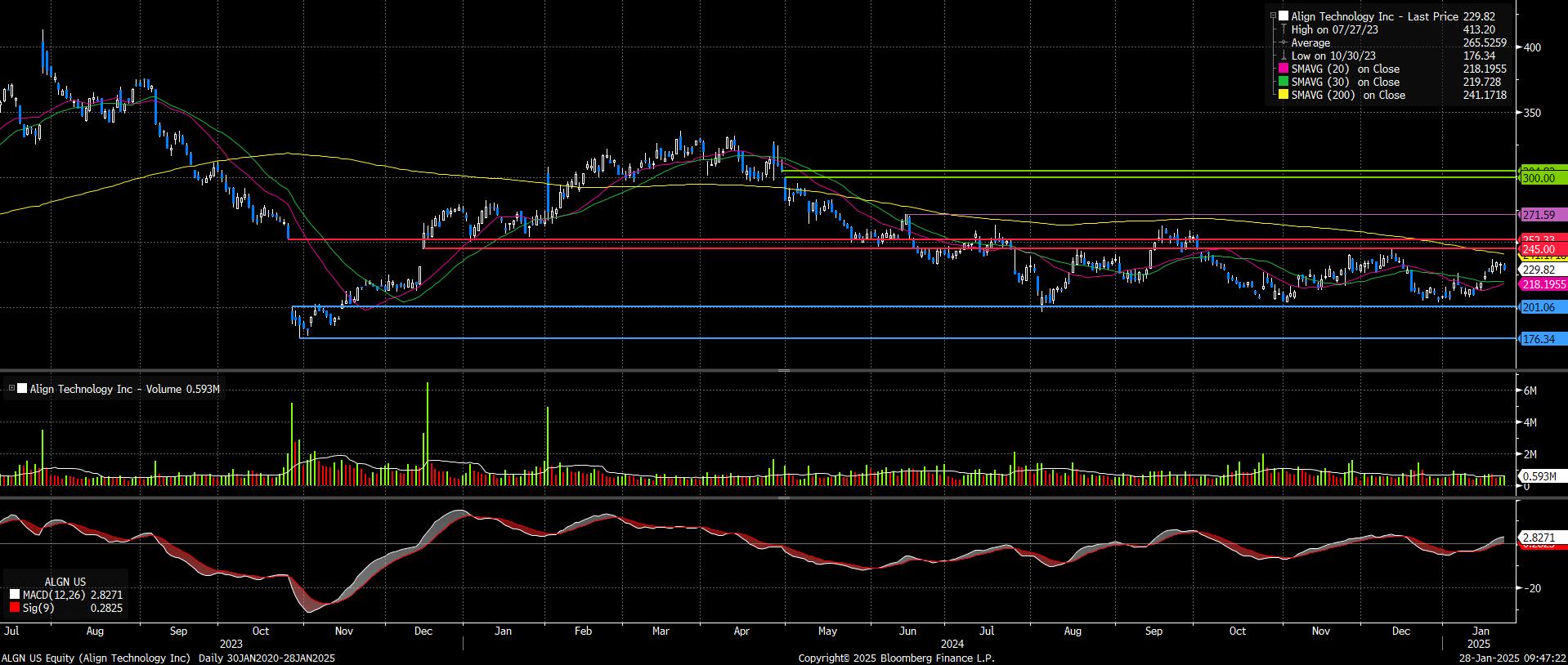Click the 'Mar' month label on time axis
Viewport: 1568px width, 665px height.
pos(661,631)
